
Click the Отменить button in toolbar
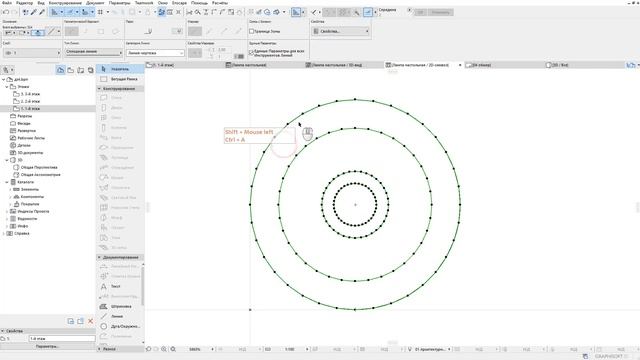pyautogui.click(x=440, y=12)
